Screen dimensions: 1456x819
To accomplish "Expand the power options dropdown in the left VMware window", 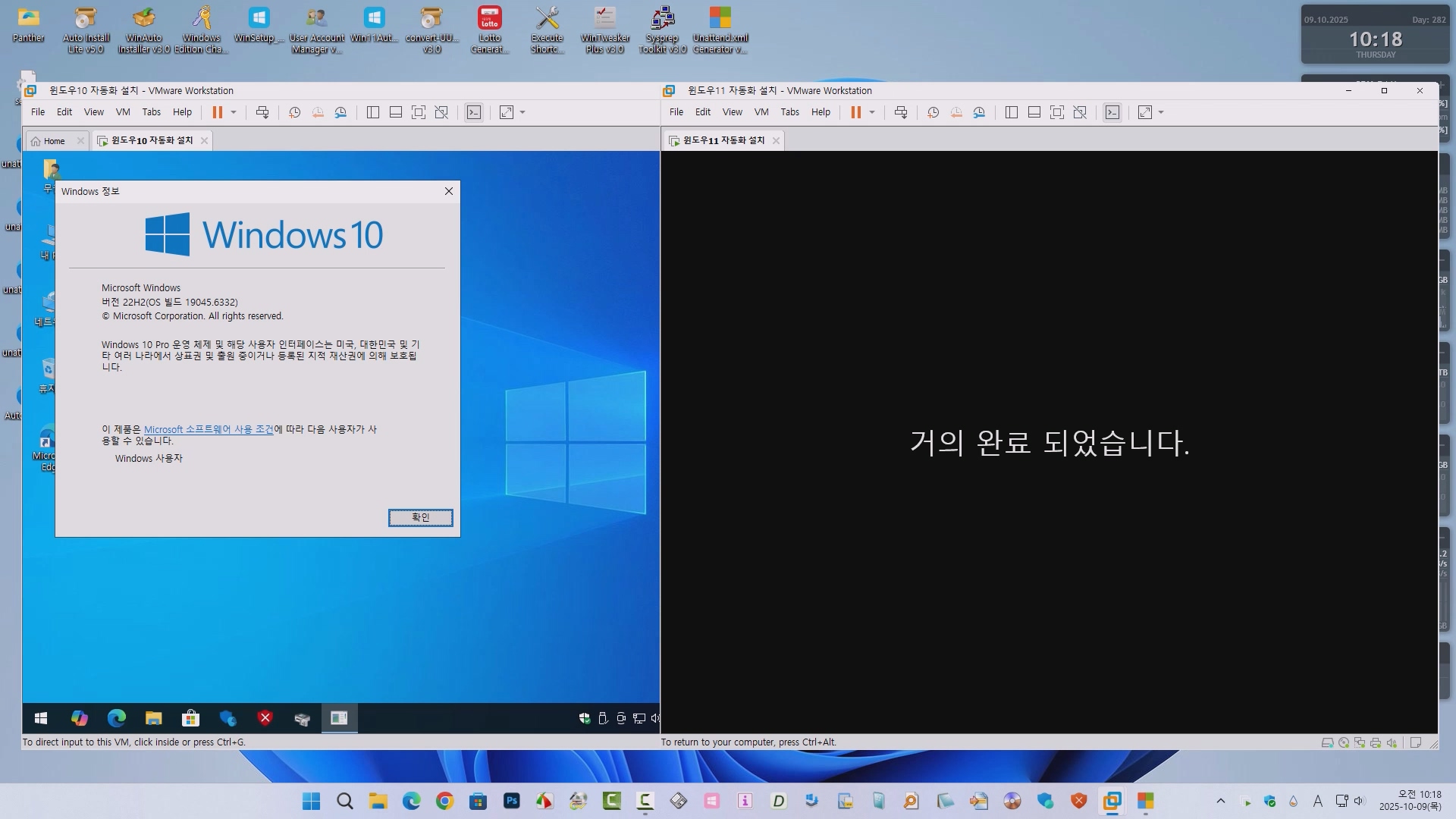I will pyautogui.click(x=234, y=112).
